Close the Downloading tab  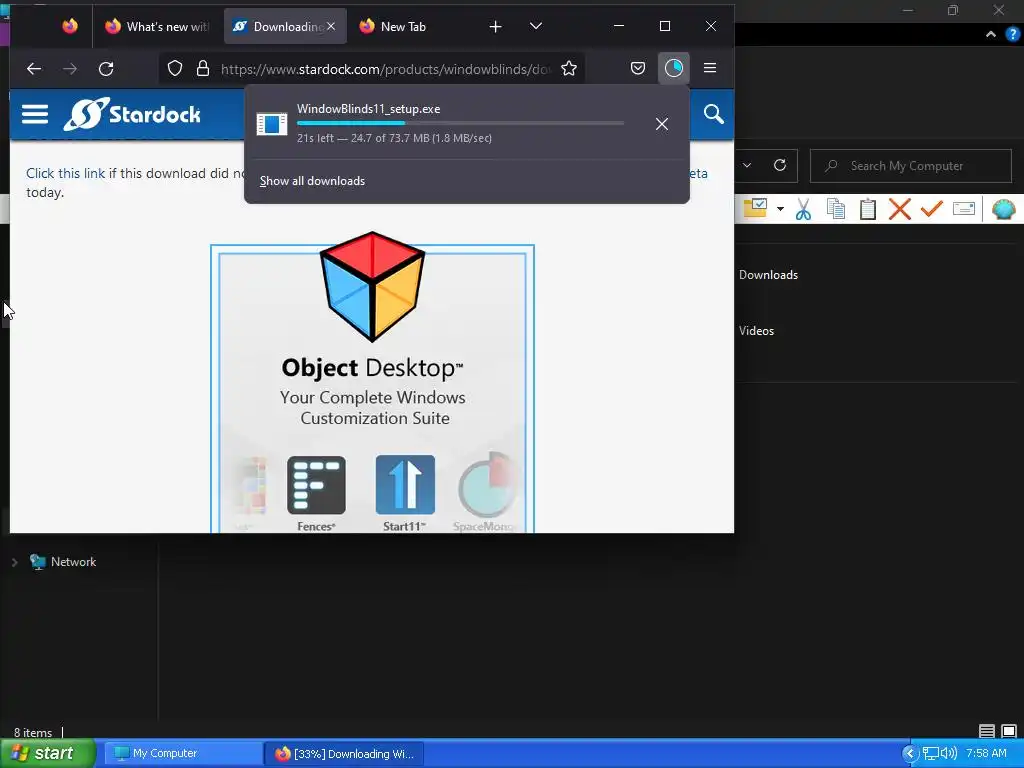[331, 26]
